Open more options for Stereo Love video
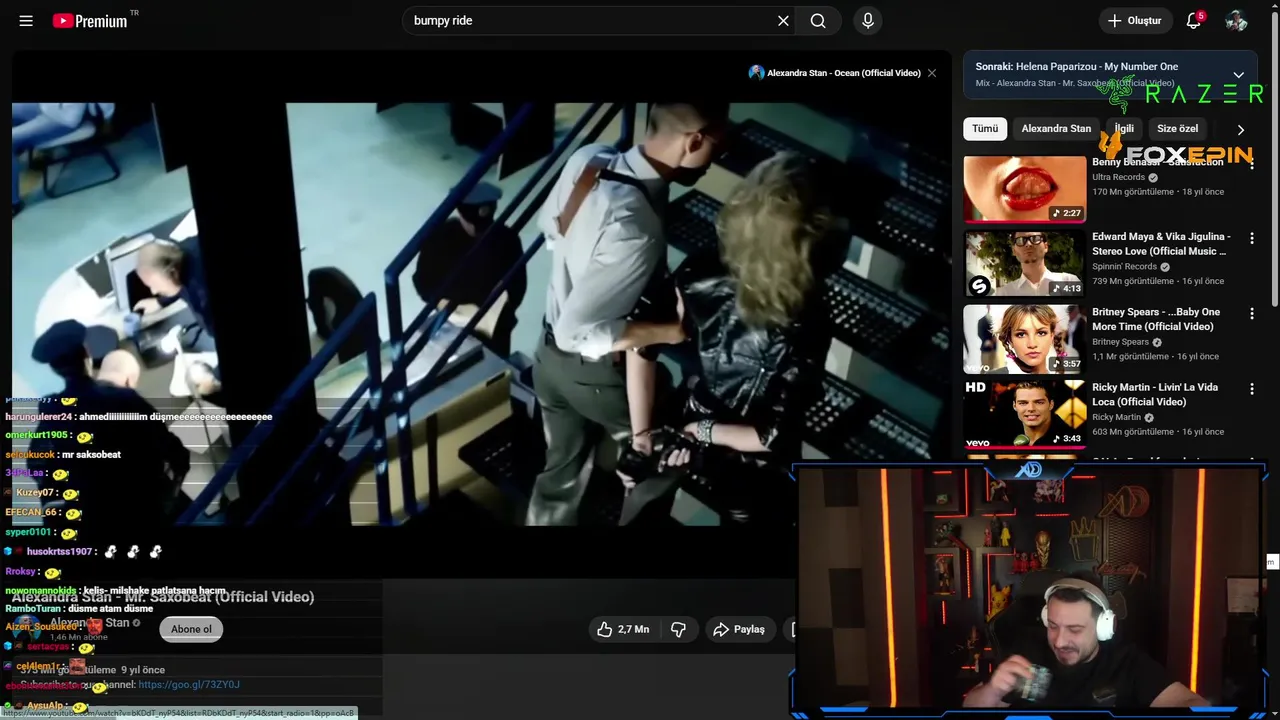Screen dimensions: 1280x720 coord(1251,238)
